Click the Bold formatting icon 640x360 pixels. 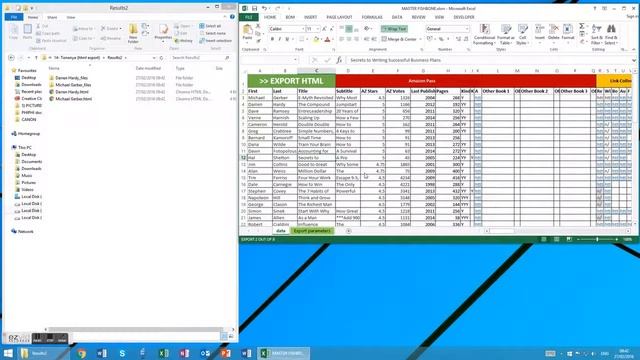pyautogui.click(x=272, y=39)
